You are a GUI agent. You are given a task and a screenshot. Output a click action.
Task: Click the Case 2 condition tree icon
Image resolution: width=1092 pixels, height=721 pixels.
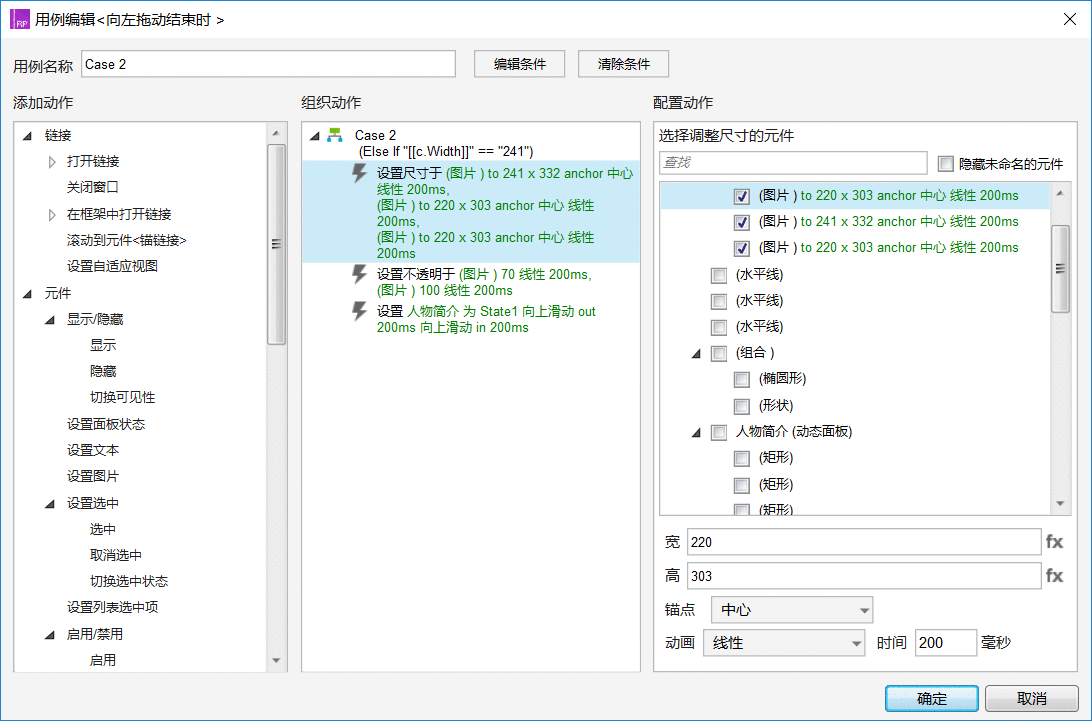[335, 134]
